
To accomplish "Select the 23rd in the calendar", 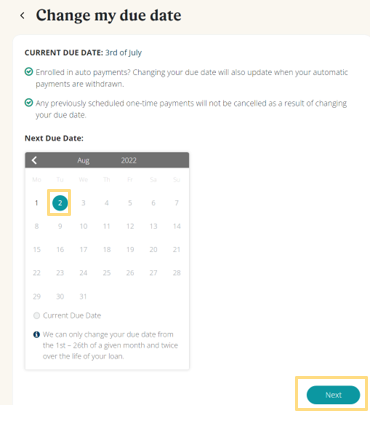I will tap(60, 273).
